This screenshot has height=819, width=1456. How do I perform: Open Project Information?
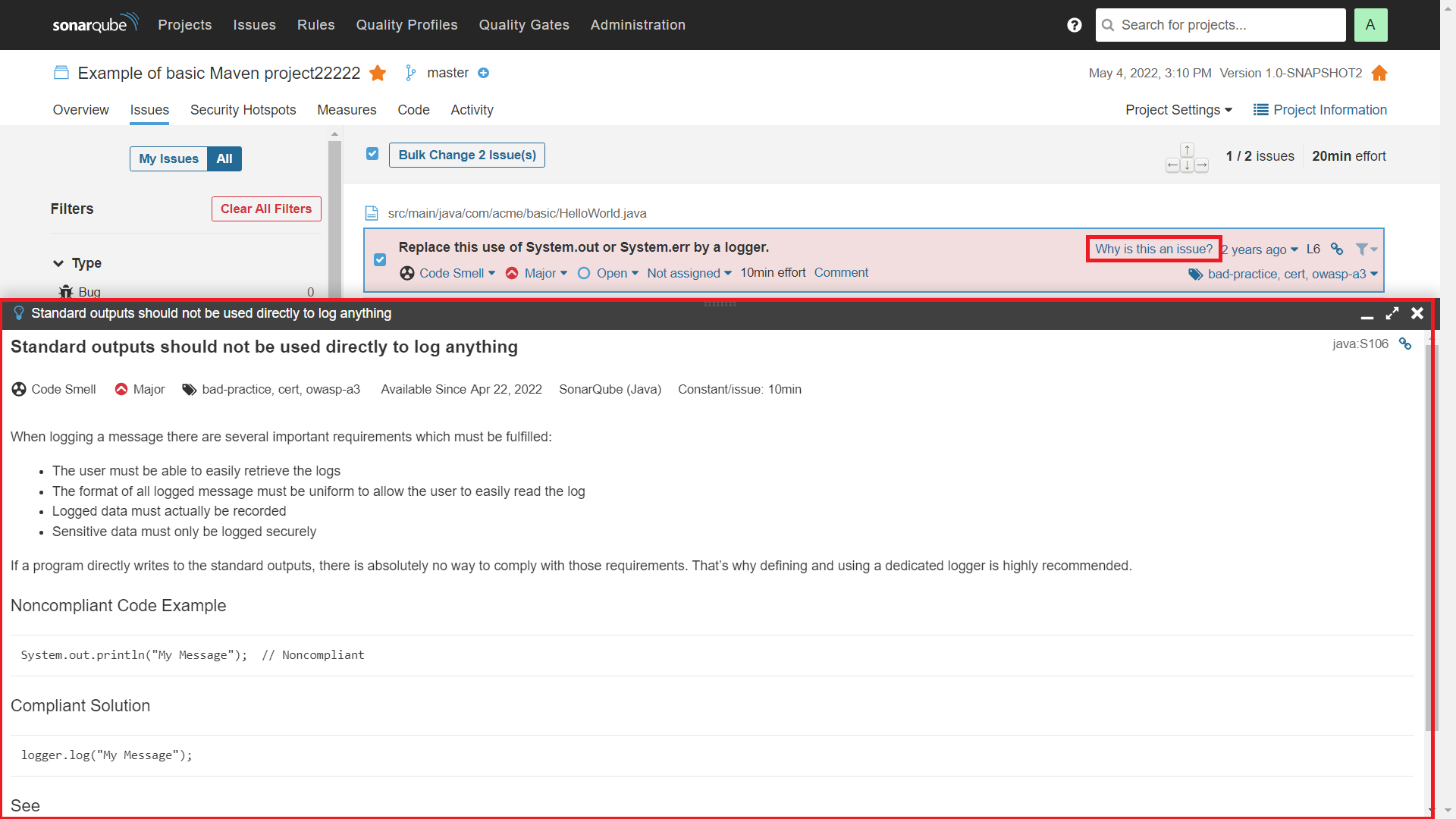(1320, 110)
